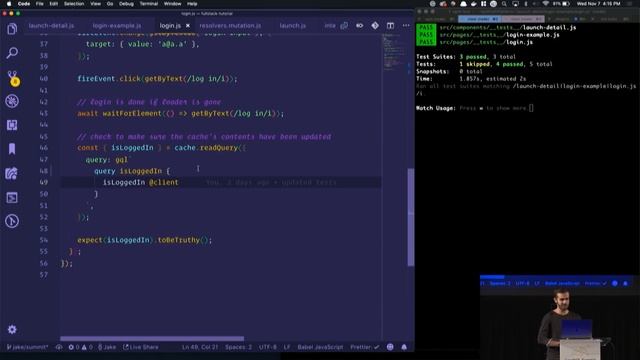Image resolution: width=640 pixels, height=360 pixels.
Task: Open the Window menu
Action: pos(173,4)
